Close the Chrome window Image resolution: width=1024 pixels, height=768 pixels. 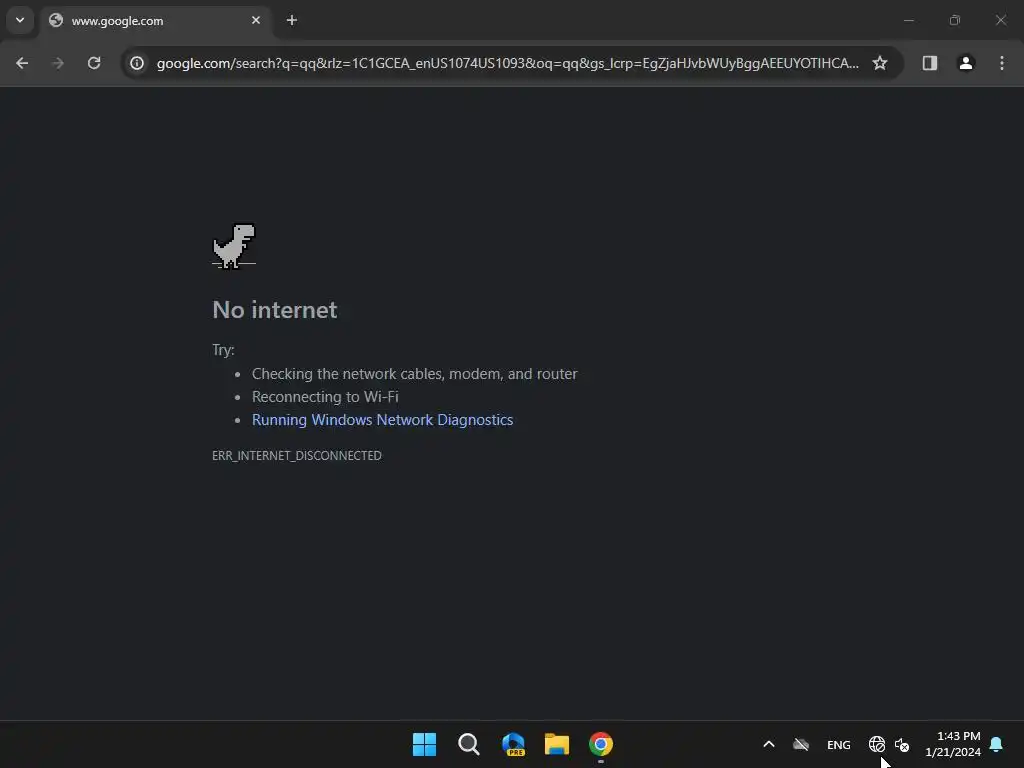[1001, 20]
